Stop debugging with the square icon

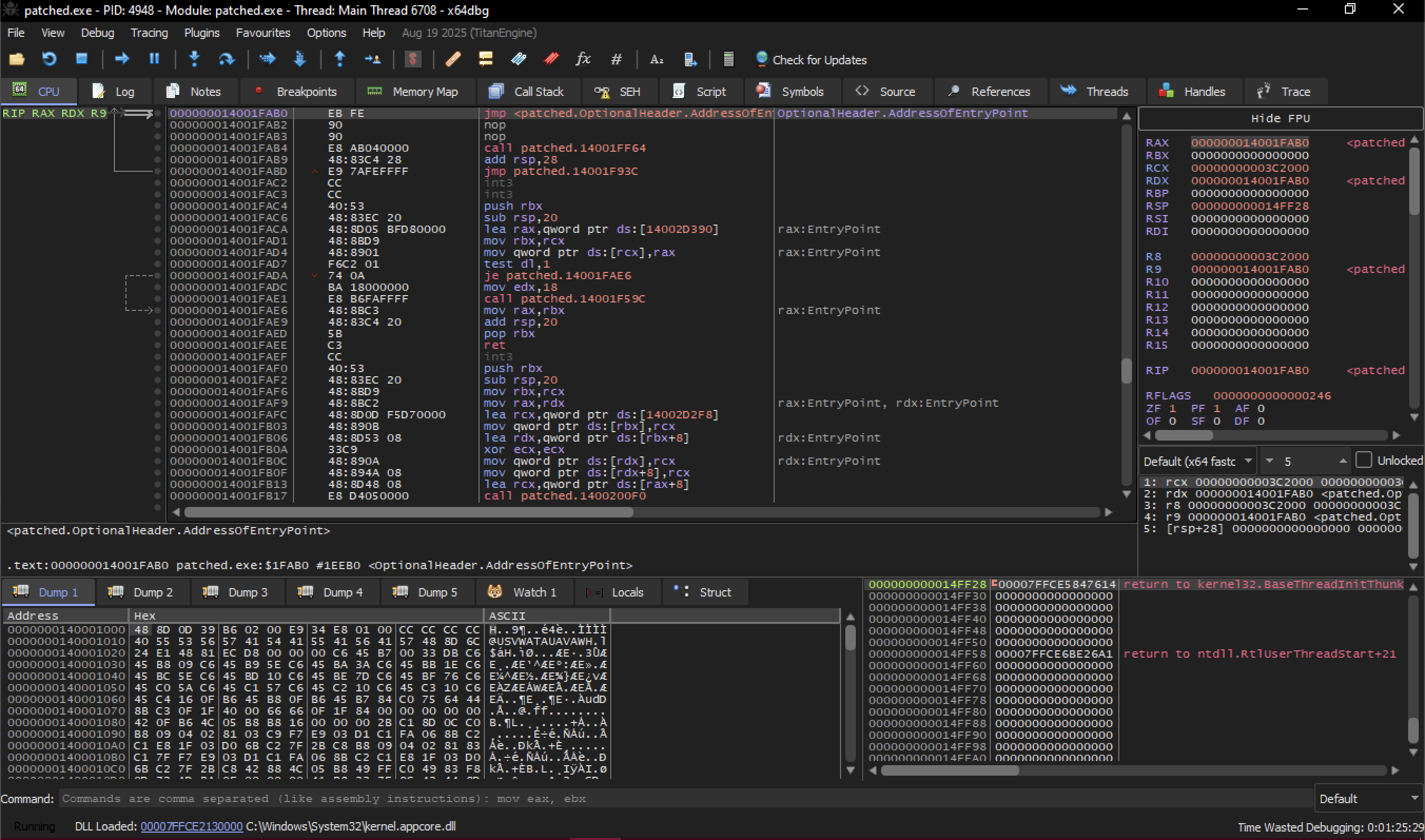click(x=82, y=59)
